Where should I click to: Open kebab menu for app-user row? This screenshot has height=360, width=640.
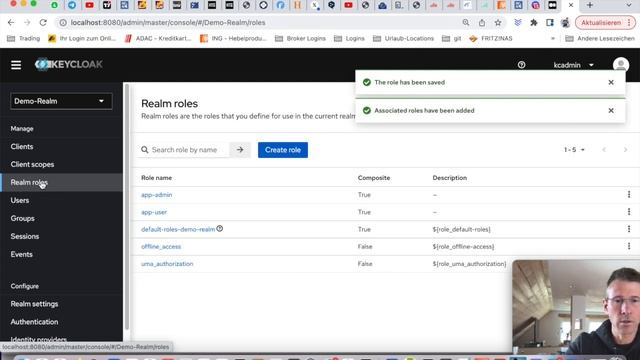pos(629,212)
